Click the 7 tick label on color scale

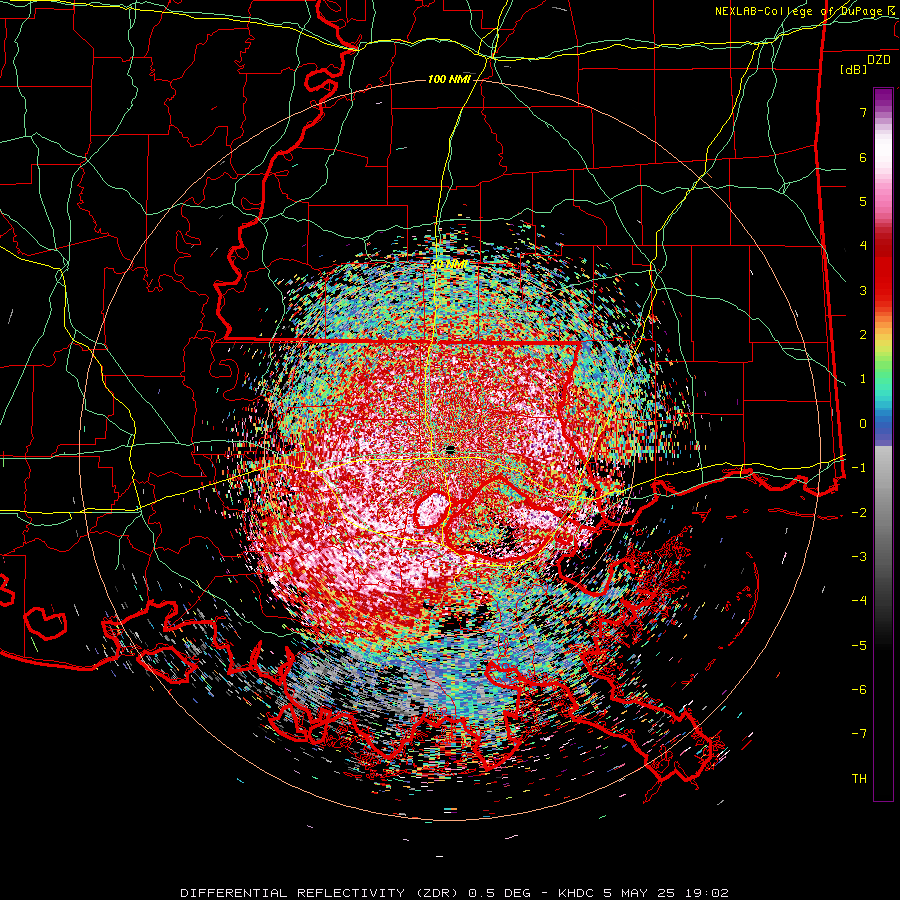[863, 112]
